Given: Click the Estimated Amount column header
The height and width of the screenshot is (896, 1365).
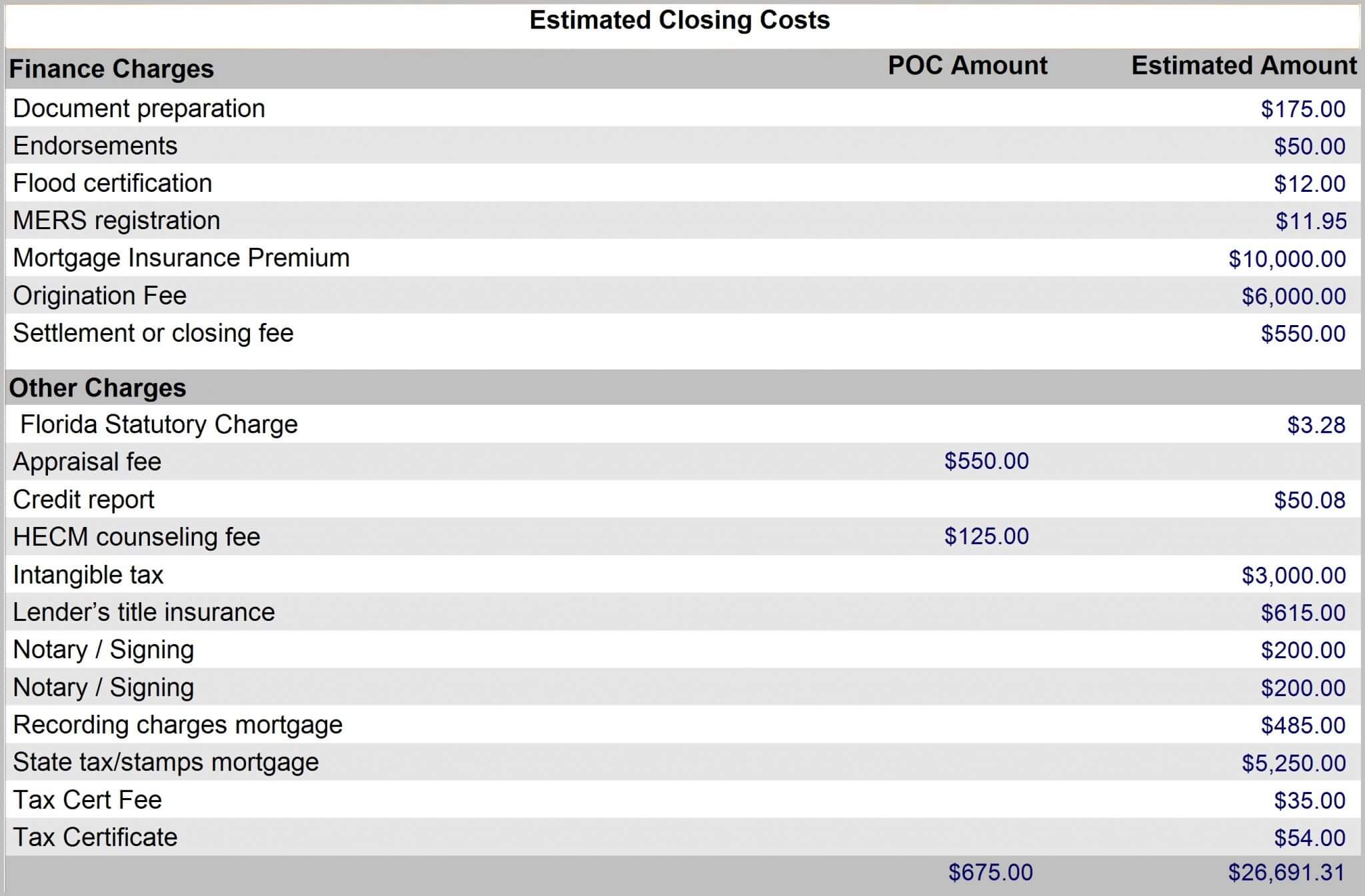Looking at the screenshot, I should pyautogui.click(x=1244, y=66).
